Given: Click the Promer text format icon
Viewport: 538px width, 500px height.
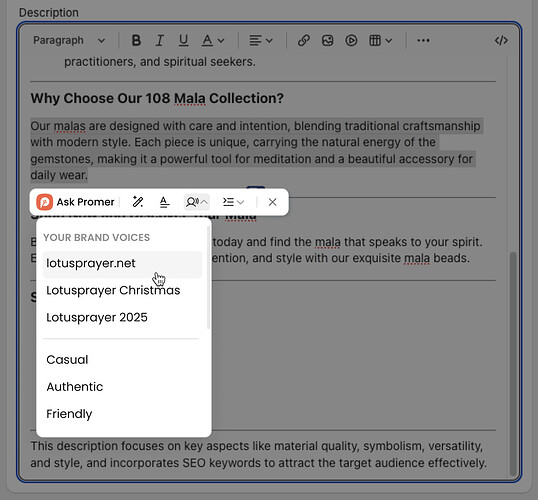Looking at the screenshot, I should 164,202.
